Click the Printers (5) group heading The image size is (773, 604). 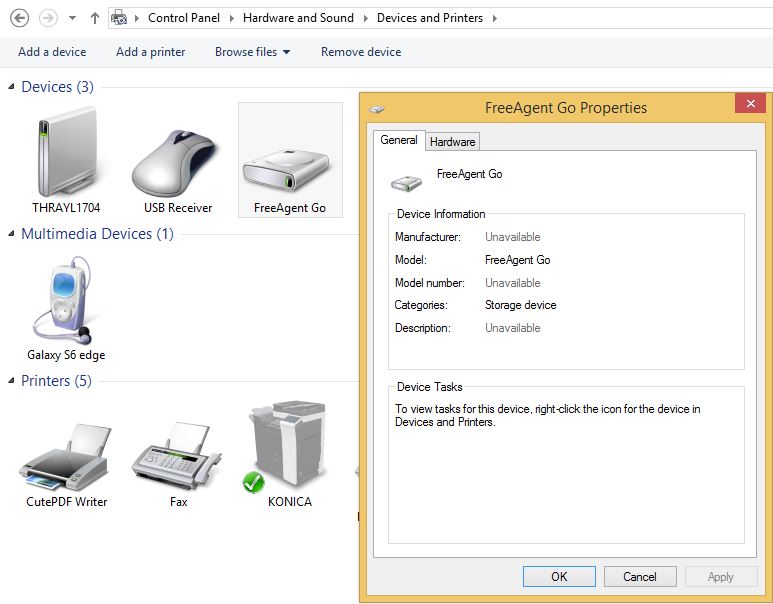[56, 381]
